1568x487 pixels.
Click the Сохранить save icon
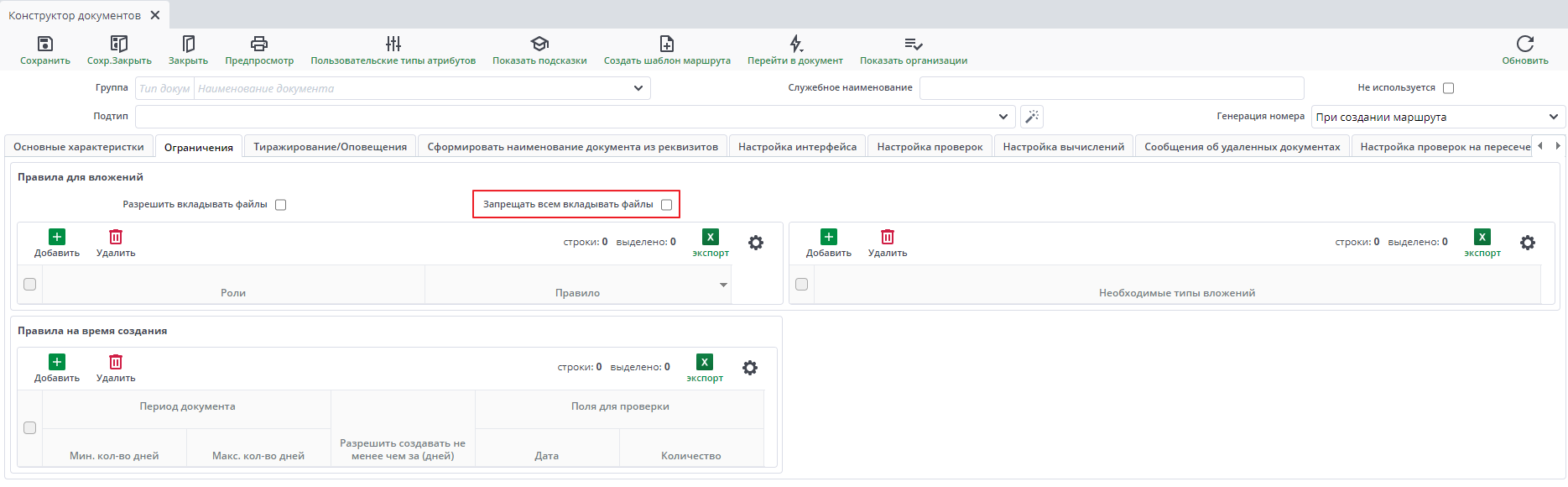pyautogui.click(x=45, y=44)
